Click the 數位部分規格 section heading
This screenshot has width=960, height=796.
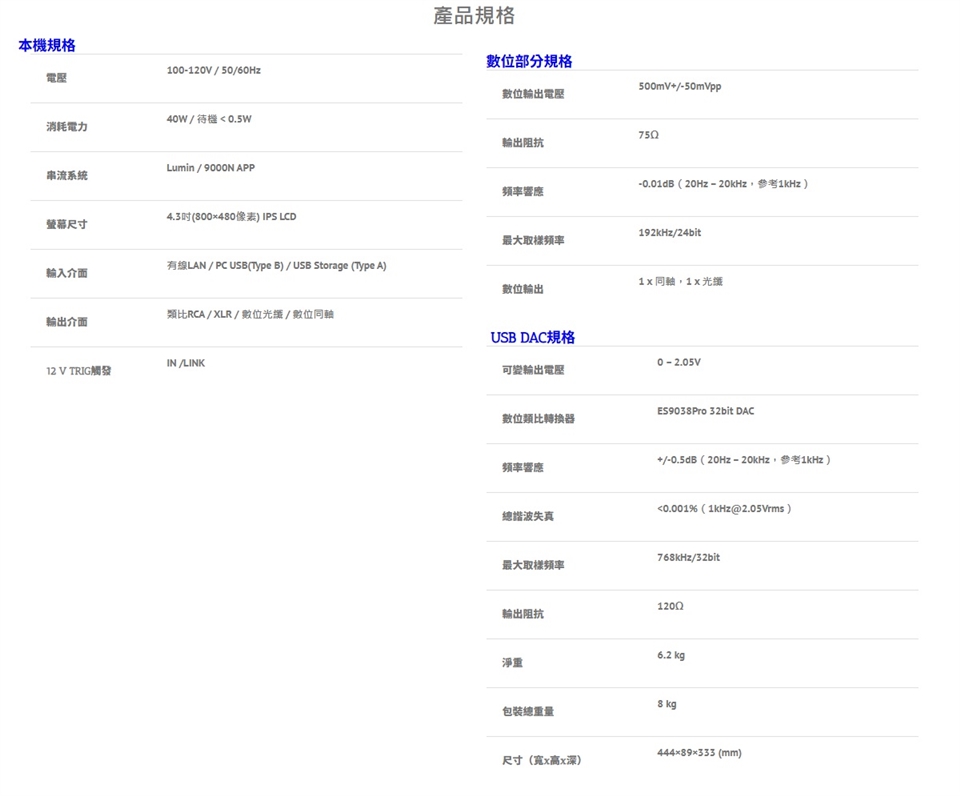point(529,62)
